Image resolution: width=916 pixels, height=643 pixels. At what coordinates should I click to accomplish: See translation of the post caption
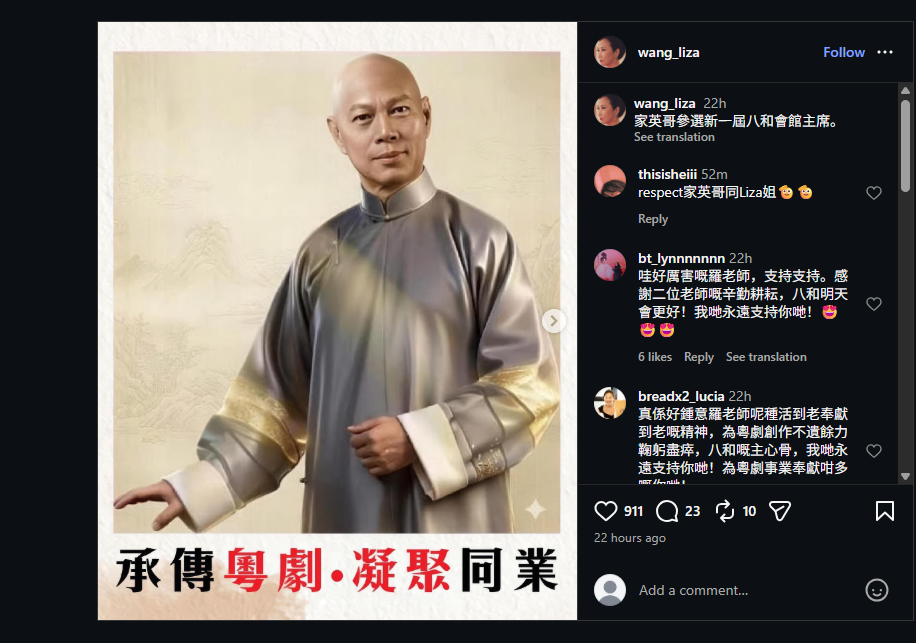coord(674,137)
